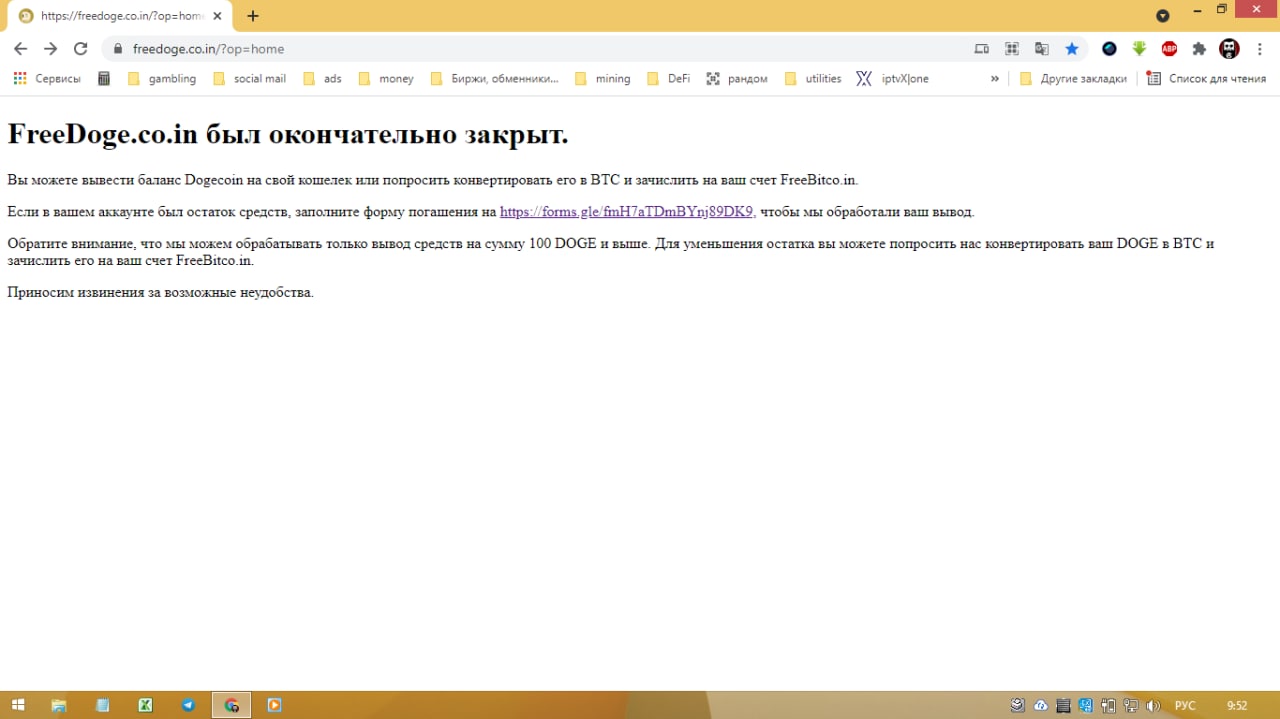
Task: Open the orange media player taskbar icon
Action: [274, 705]
